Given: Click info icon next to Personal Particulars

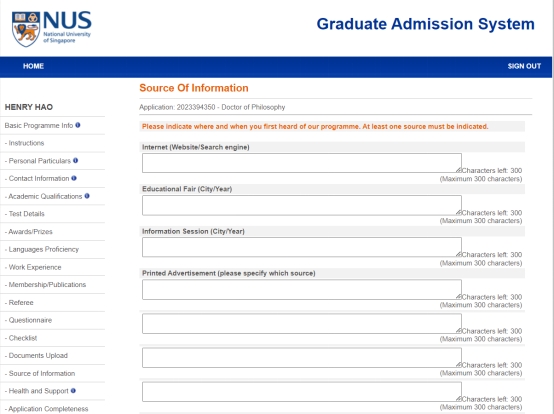Looking at the screenshot, I should tap(76, 160).
